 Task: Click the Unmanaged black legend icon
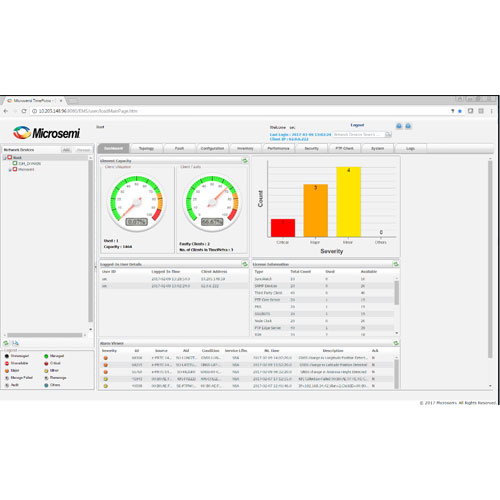click(x=7, y=356)
